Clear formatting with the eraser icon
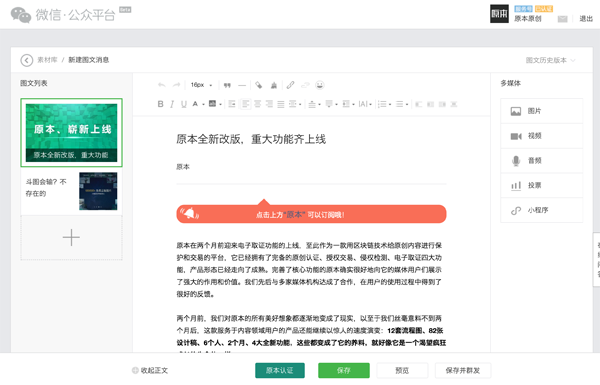This screenshot has width=600, height=385. 259,85
